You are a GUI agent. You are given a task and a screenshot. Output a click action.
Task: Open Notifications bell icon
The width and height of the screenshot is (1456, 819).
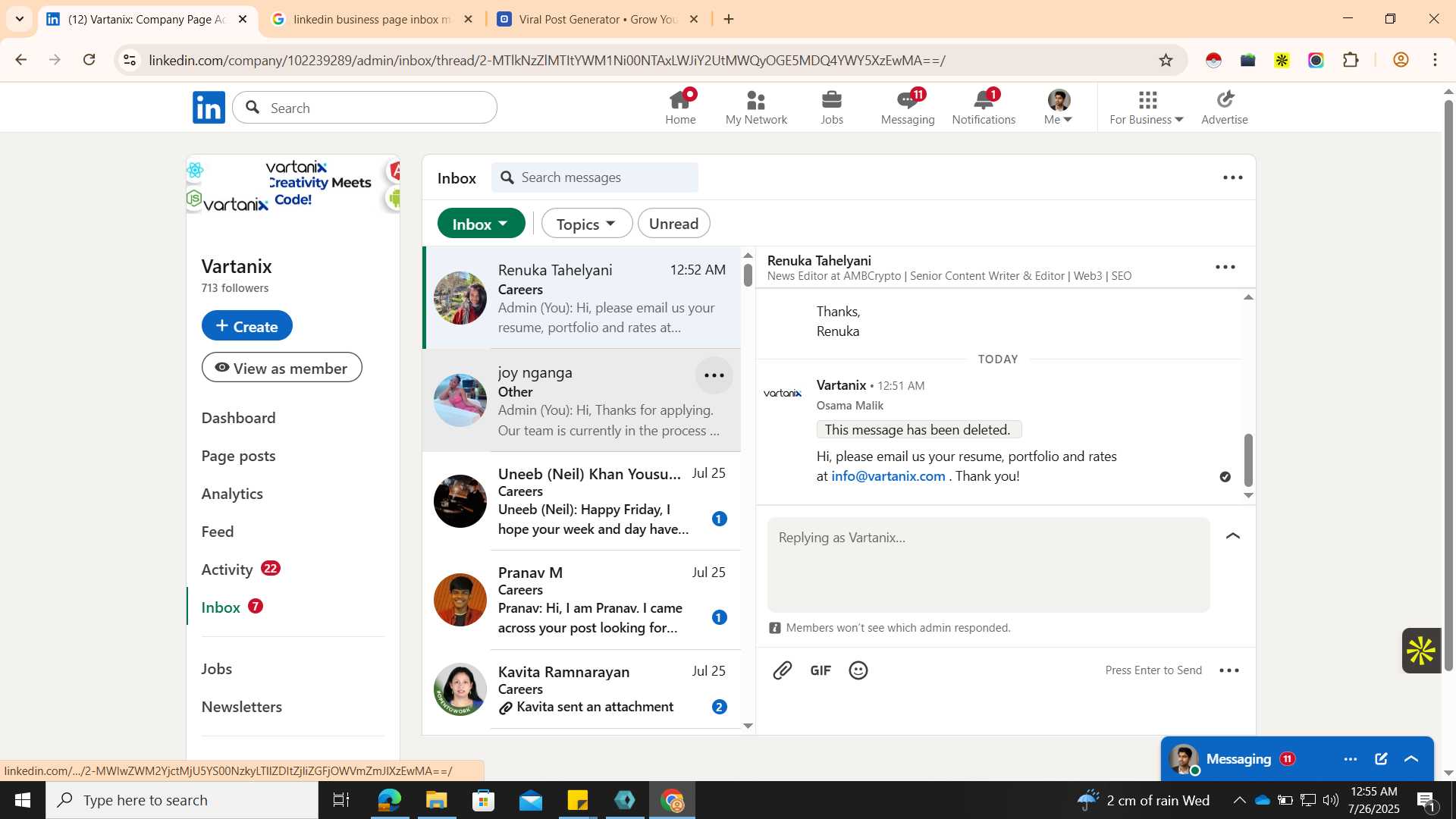[984, 108]
